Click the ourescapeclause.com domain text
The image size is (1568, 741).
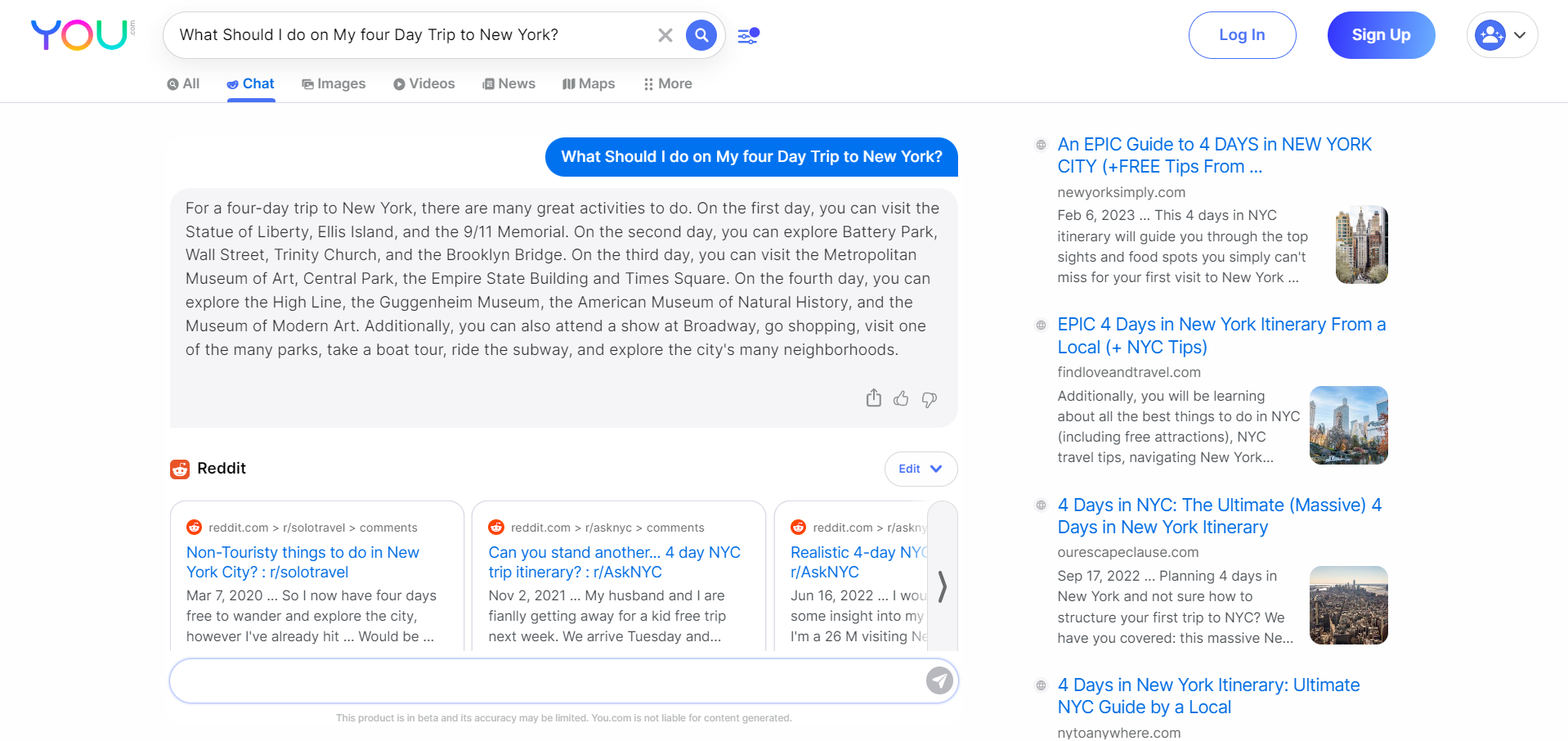coord(1127,552)
